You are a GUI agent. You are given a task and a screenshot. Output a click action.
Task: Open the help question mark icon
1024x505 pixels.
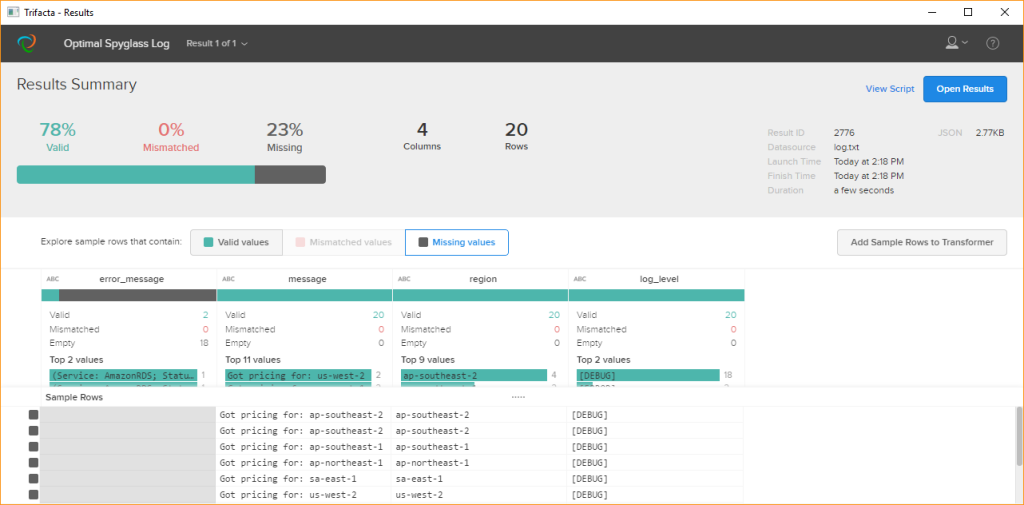tap(993, 44)
